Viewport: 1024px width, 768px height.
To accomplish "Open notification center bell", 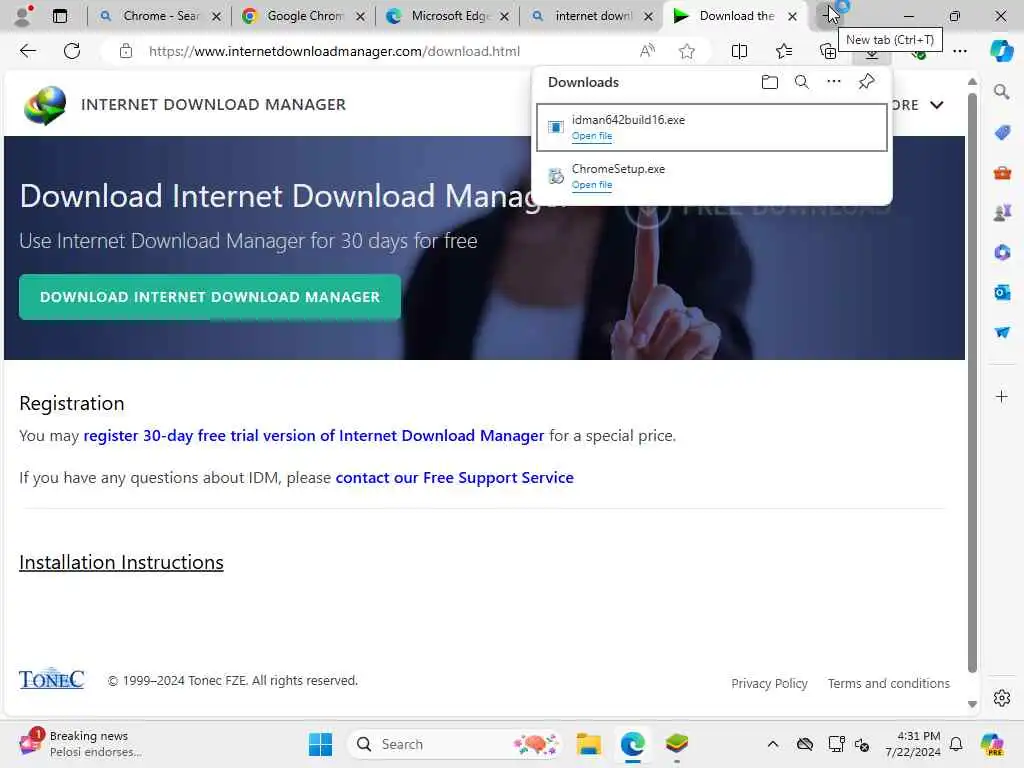I will pyautogui.click(x=956, y=744).
